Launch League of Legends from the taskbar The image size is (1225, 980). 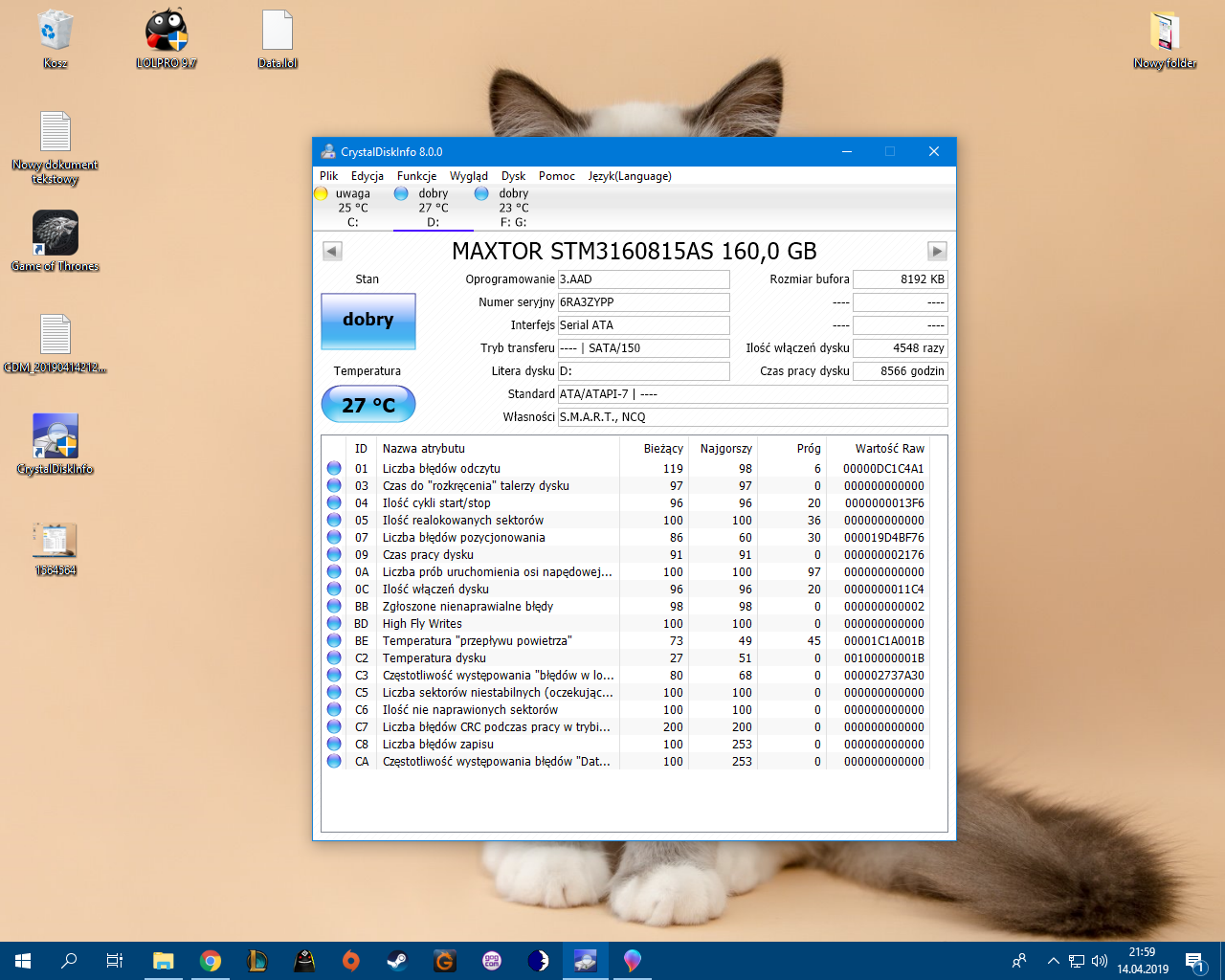click(x=257, y=961)
